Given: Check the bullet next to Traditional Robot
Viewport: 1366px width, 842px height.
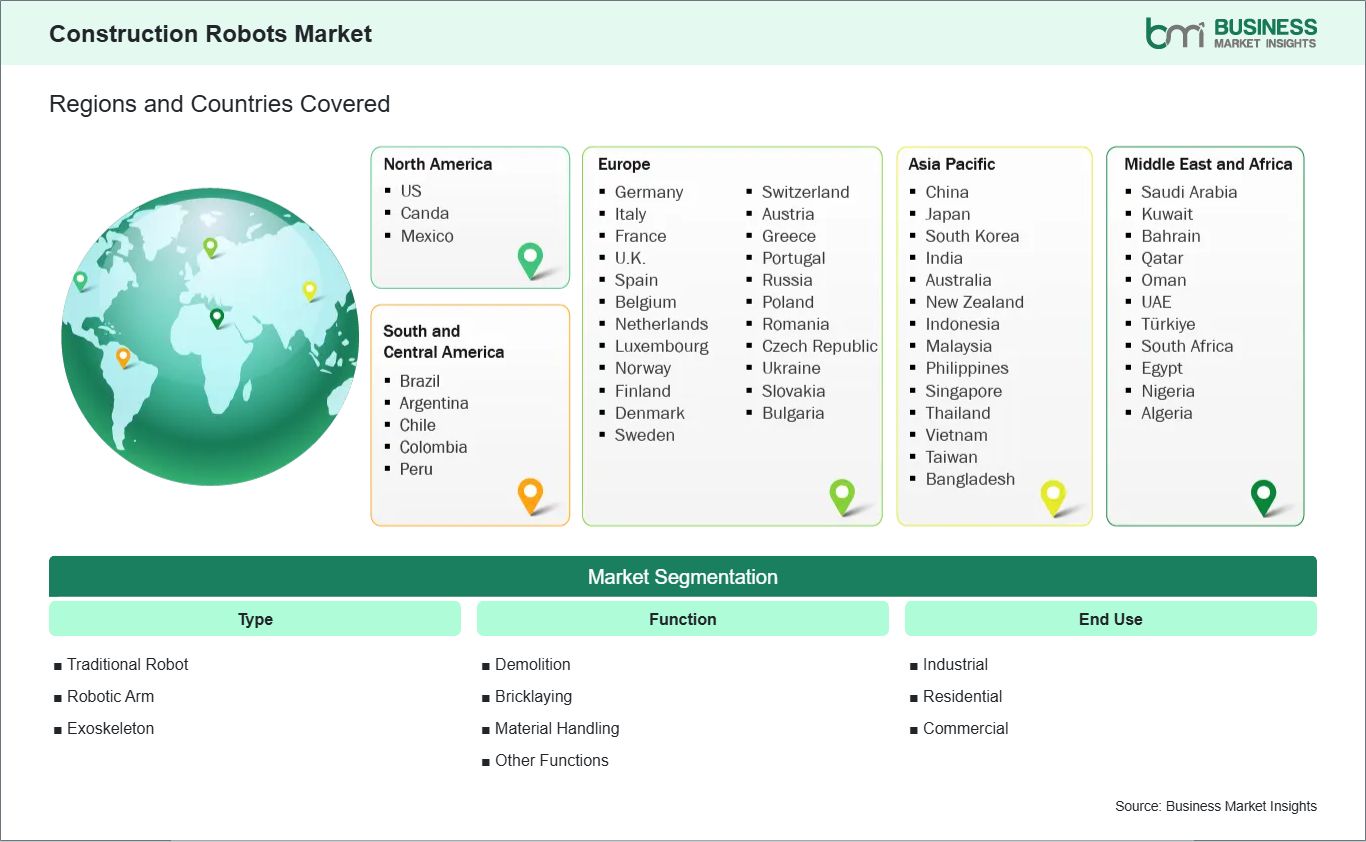Looking at the screenshot, I should (x=59, y=665).
